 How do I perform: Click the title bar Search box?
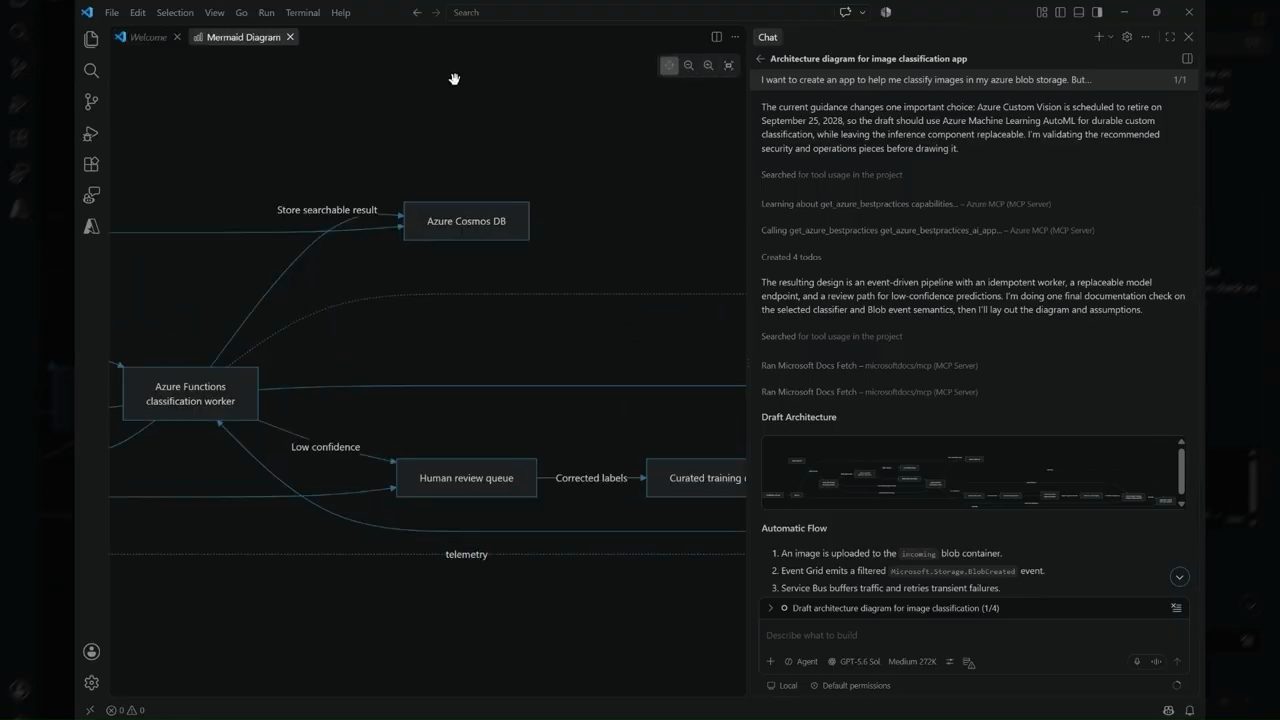coord(640,12)
